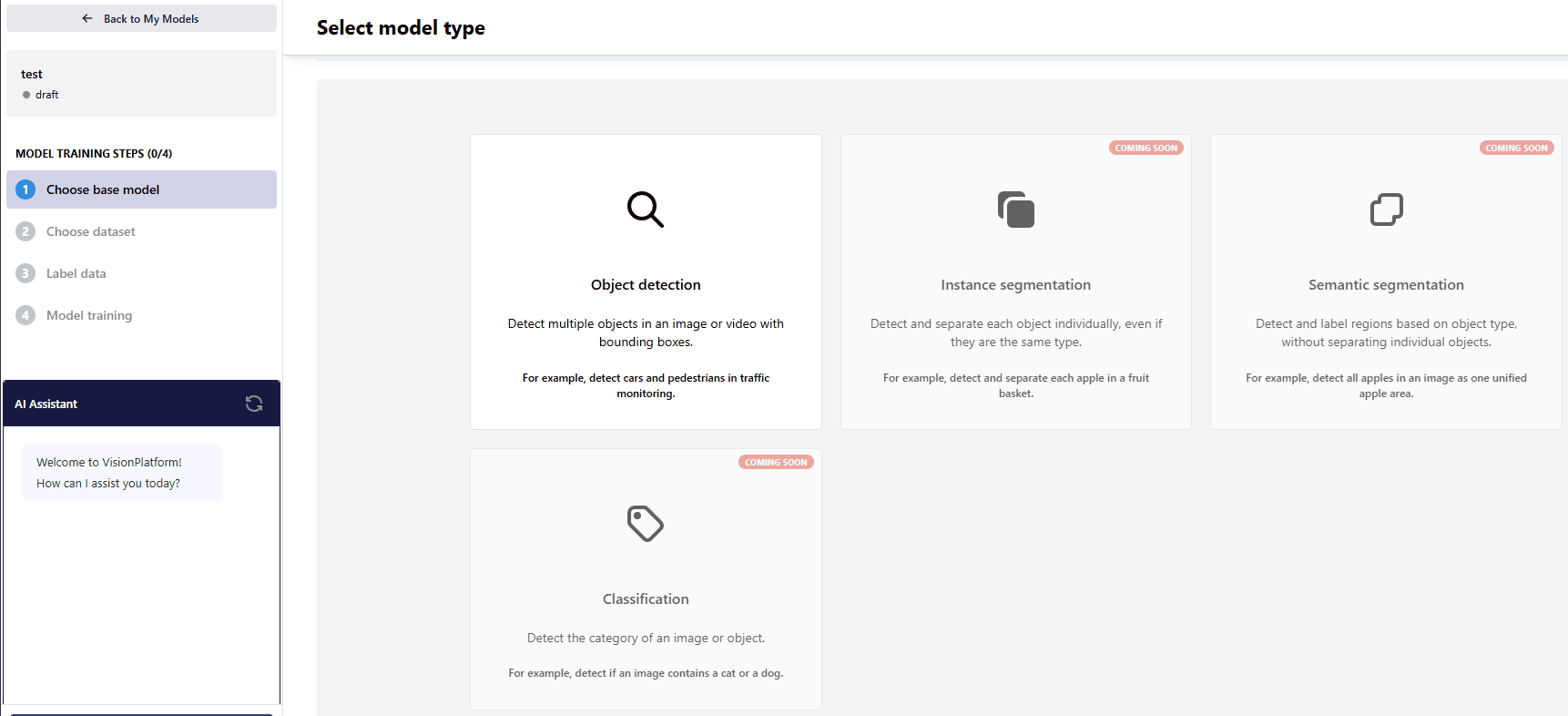This screenshot has width=1568, height=716.
Task: Select the Label data step
Action: (x=76, y=273)
